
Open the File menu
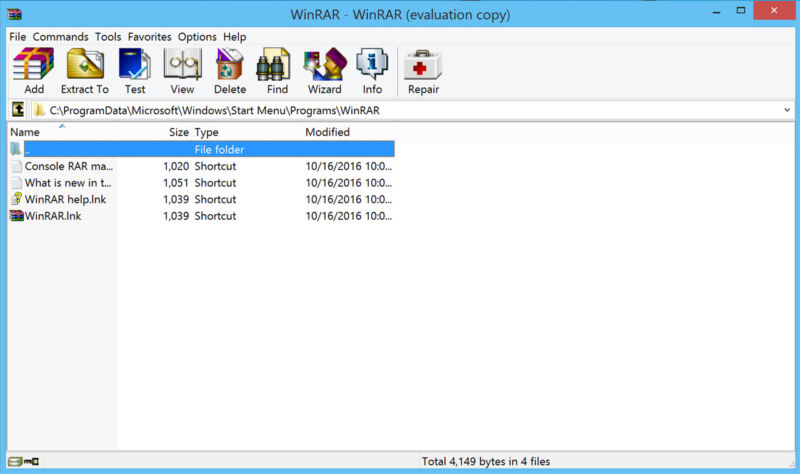pyautogui.click(x=17, y=37)
